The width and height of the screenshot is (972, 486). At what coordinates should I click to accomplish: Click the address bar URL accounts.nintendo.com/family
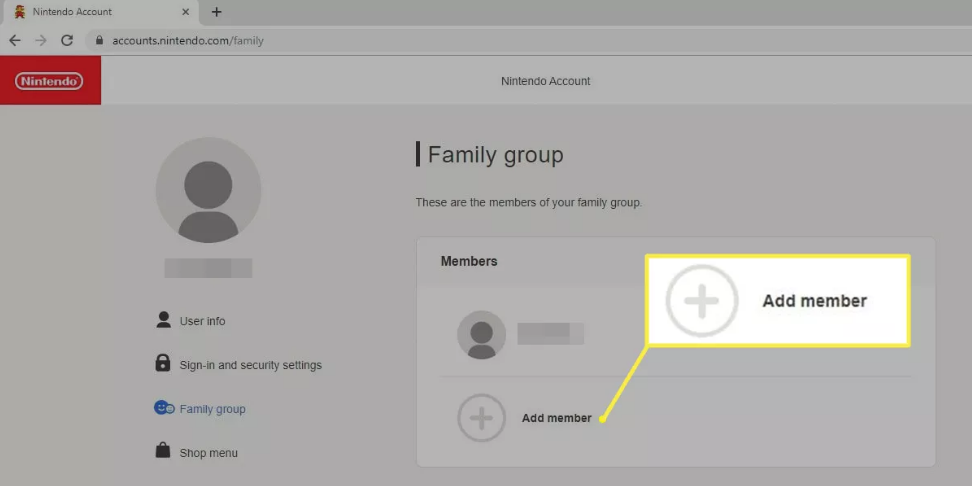coord(188,41)
